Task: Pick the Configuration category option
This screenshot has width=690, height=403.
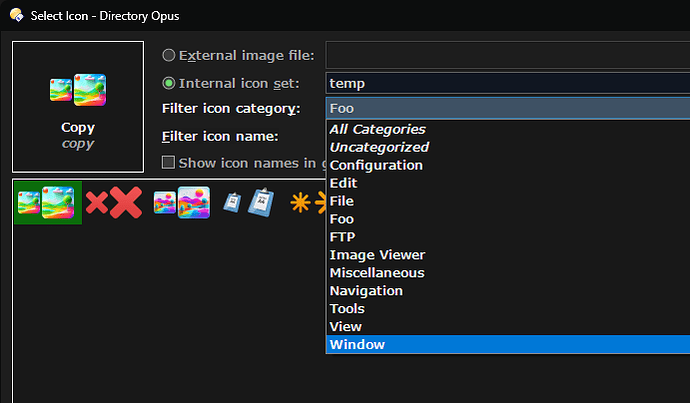Action: (376, 165)
